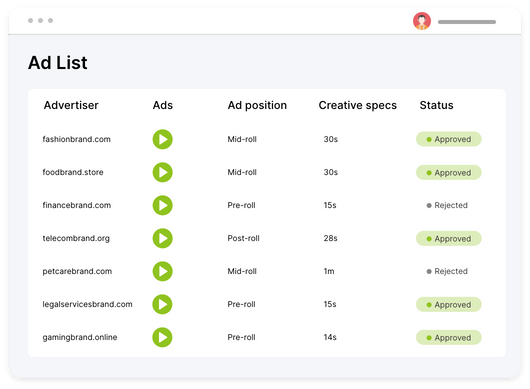Image resolution: width=530 pixels, height=389 pixels.
Task: Click Post-roll position for telecombrand.org
Action: 243,238
